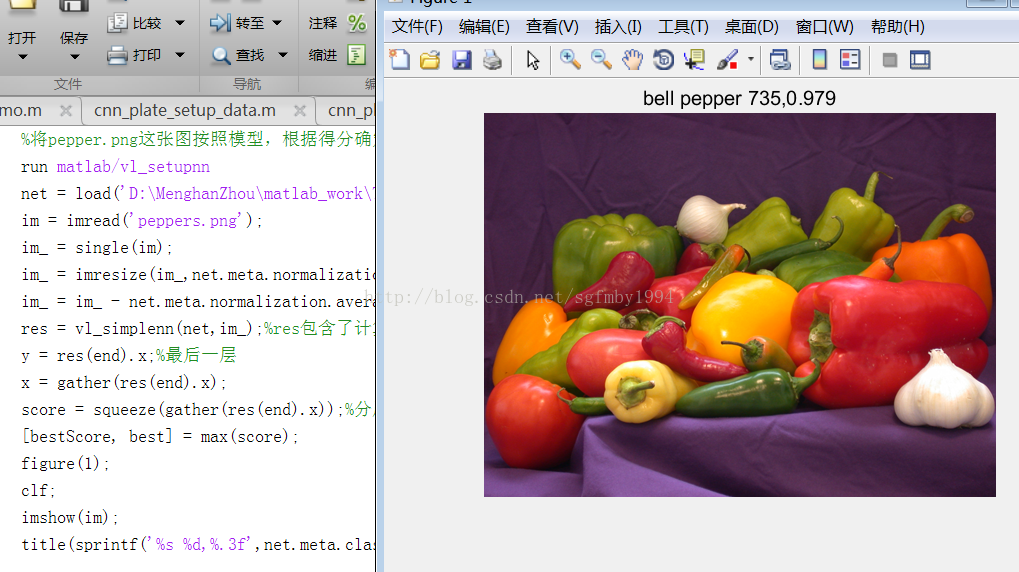Insert a colorbar using the toolbar icon
Image resolution: width=1019 pixels, height=572 pixels.
click(x=819, y=60)
